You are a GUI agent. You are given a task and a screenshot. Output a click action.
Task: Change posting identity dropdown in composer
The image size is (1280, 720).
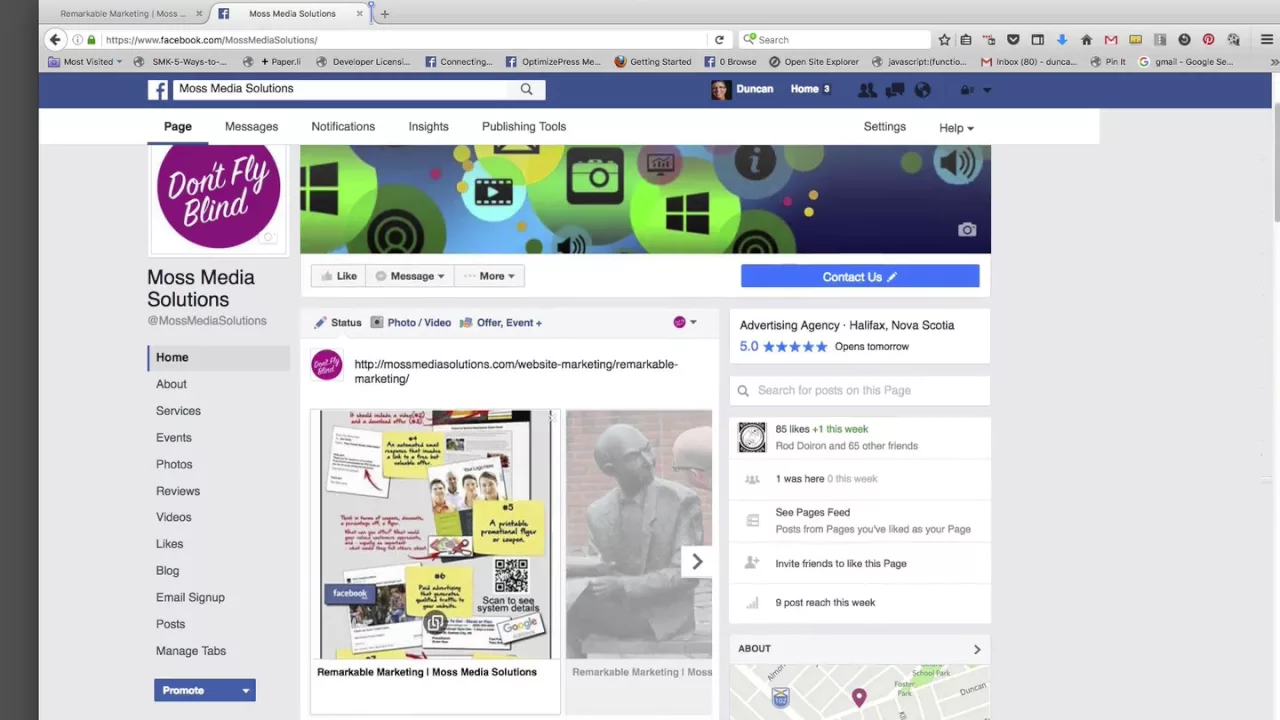[685, 322]
